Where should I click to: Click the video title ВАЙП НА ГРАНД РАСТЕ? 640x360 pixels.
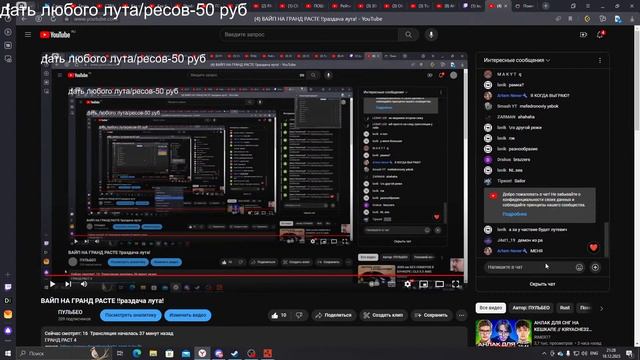pyautogui.click(x=102, y=301)
